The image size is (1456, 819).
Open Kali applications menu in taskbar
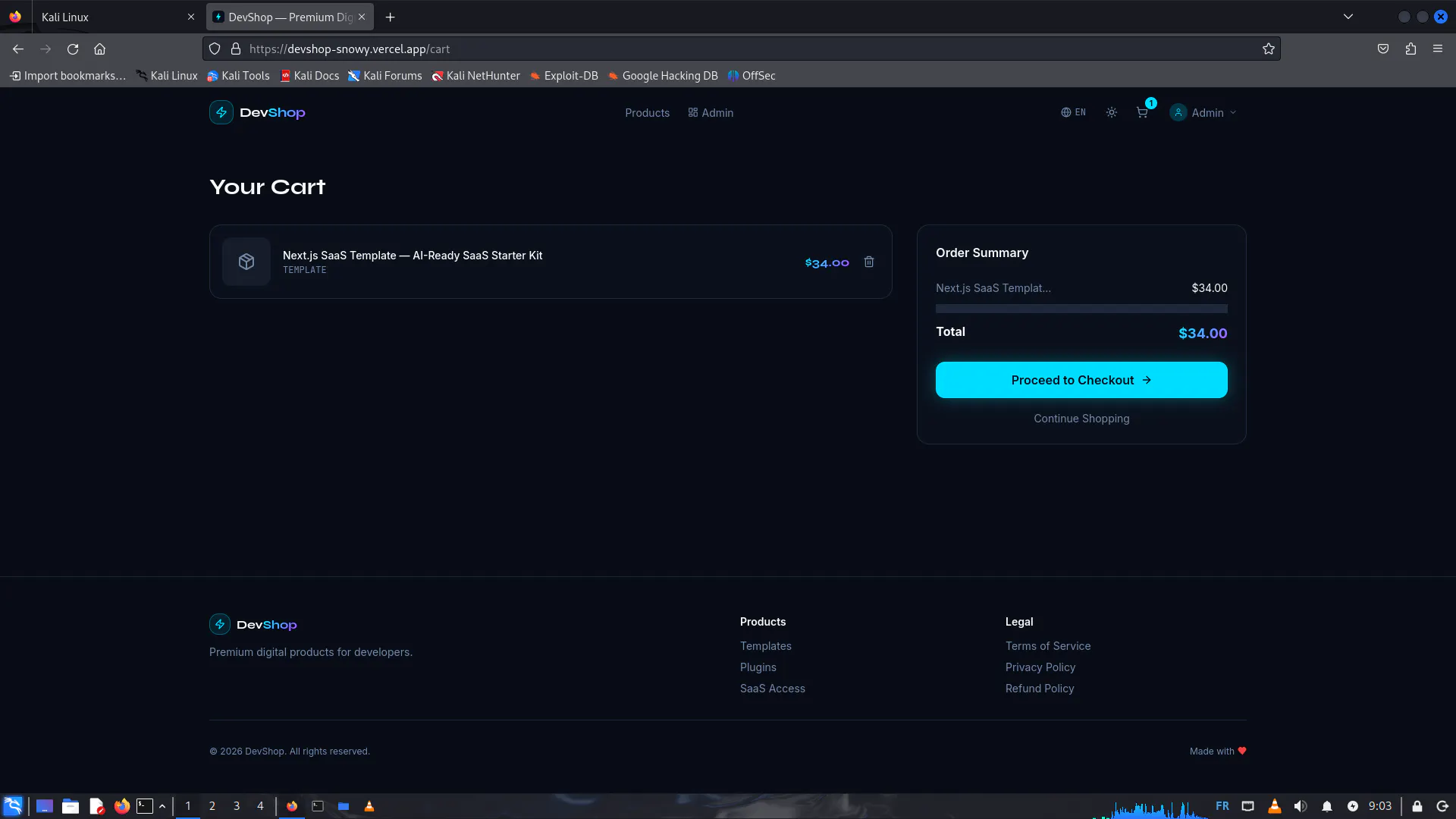click(13, 806)
